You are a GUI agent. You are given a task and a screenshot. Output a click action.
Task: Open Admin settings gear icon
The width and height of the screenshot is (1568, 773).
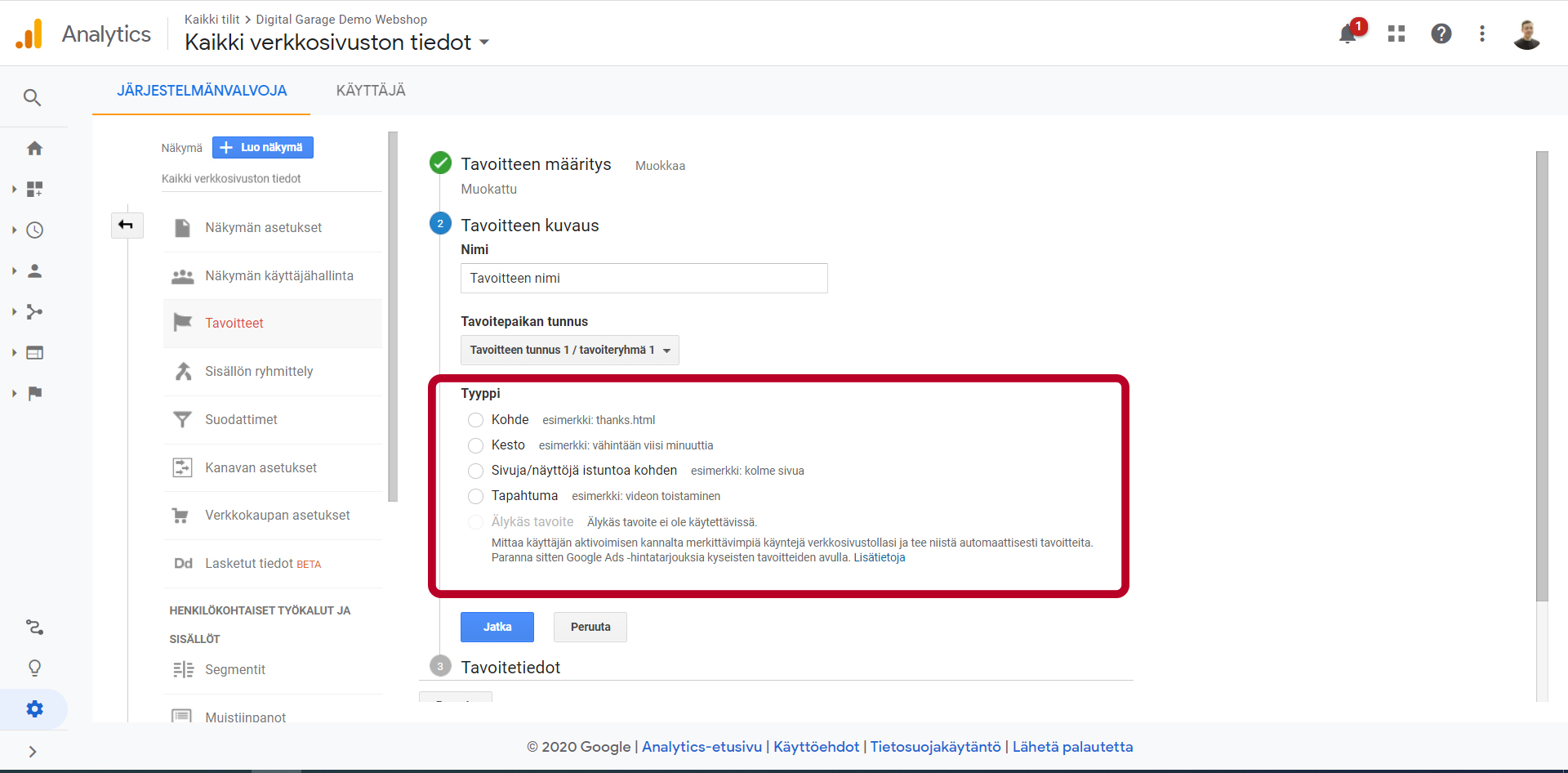coord(34,708)
